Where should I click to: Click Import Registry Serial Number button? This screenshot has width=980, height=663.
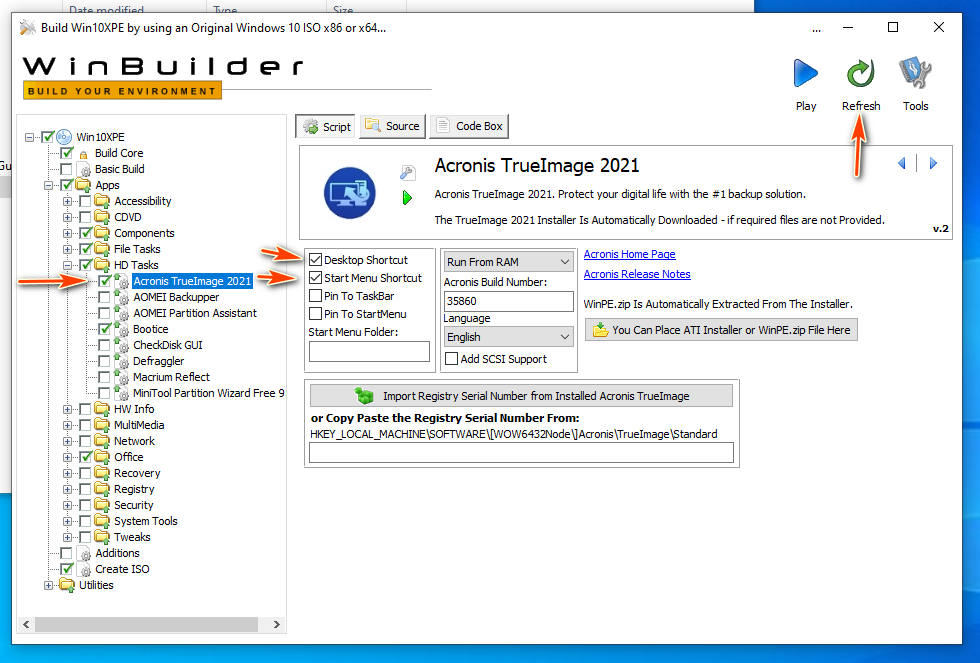(521, 396)
